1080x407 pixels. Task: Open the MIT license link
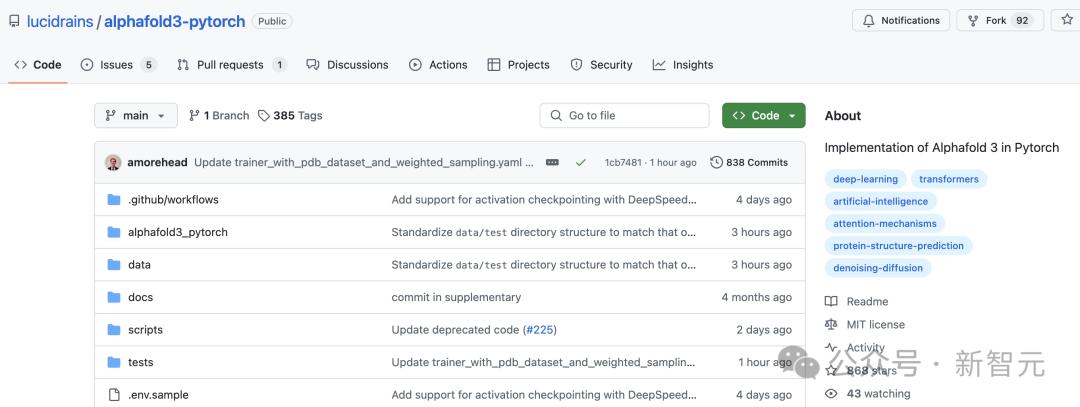point(875,324)
